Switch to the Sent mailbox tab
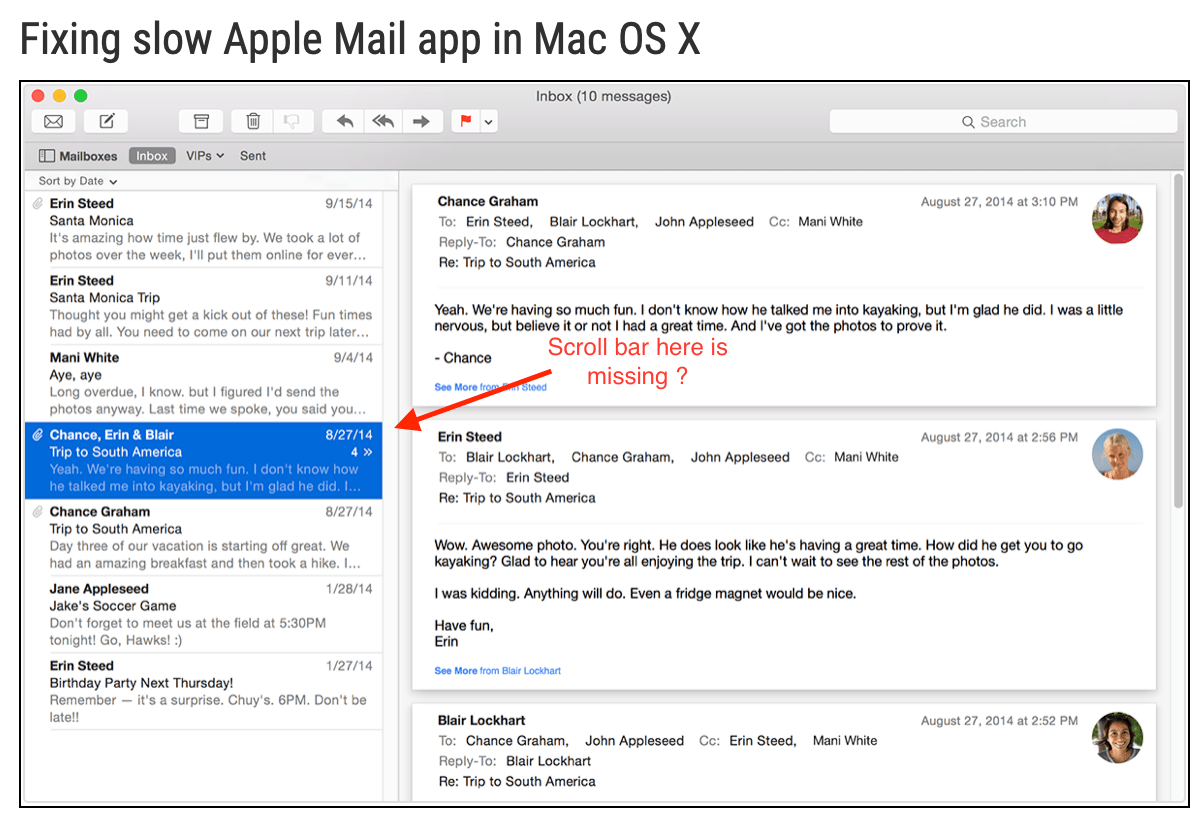Screen dimensions: 1196x820 [x=252, y=155]
